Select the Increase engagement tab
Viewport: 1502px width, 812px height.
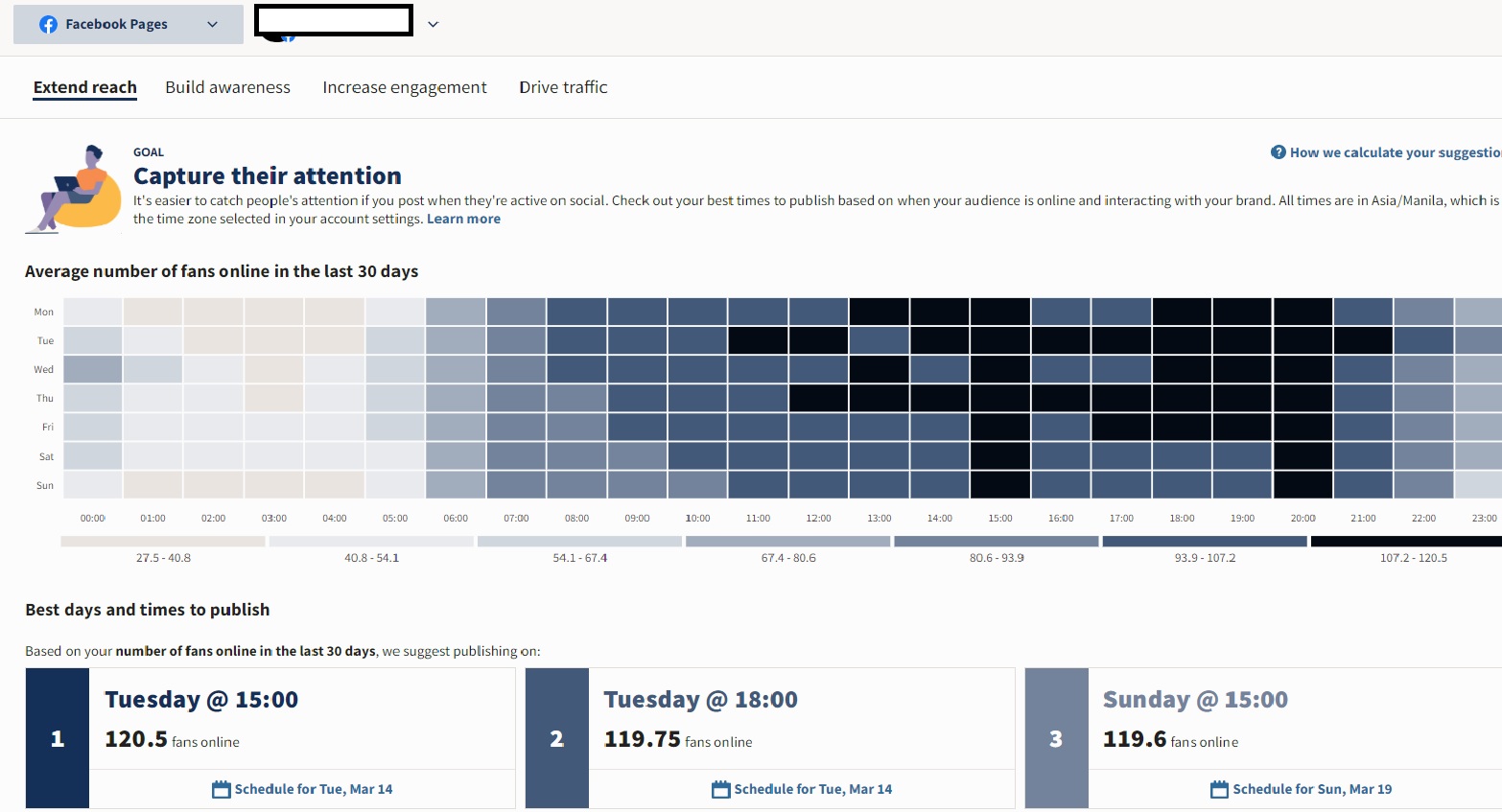click(x=405, y=87)
